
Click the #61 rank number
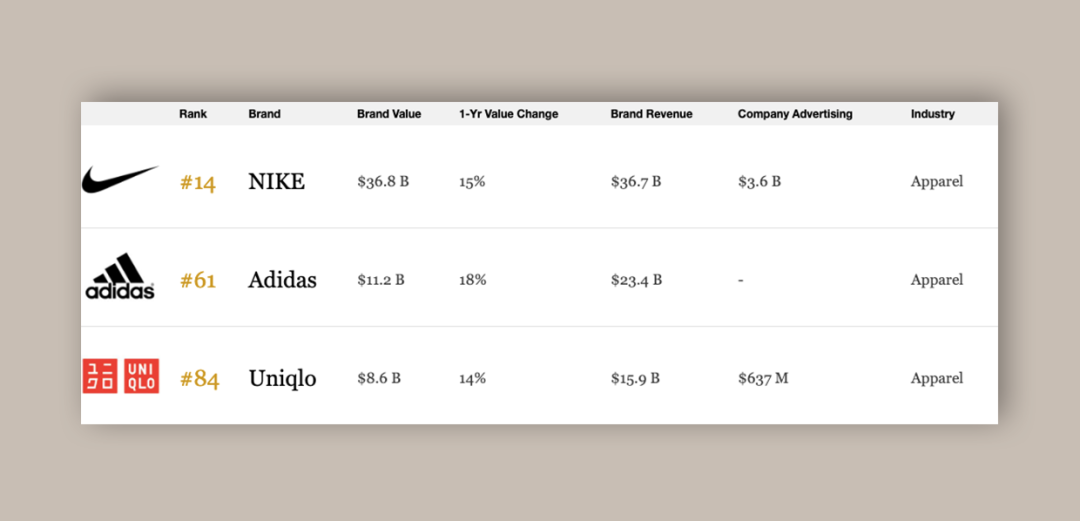(198, 281)
